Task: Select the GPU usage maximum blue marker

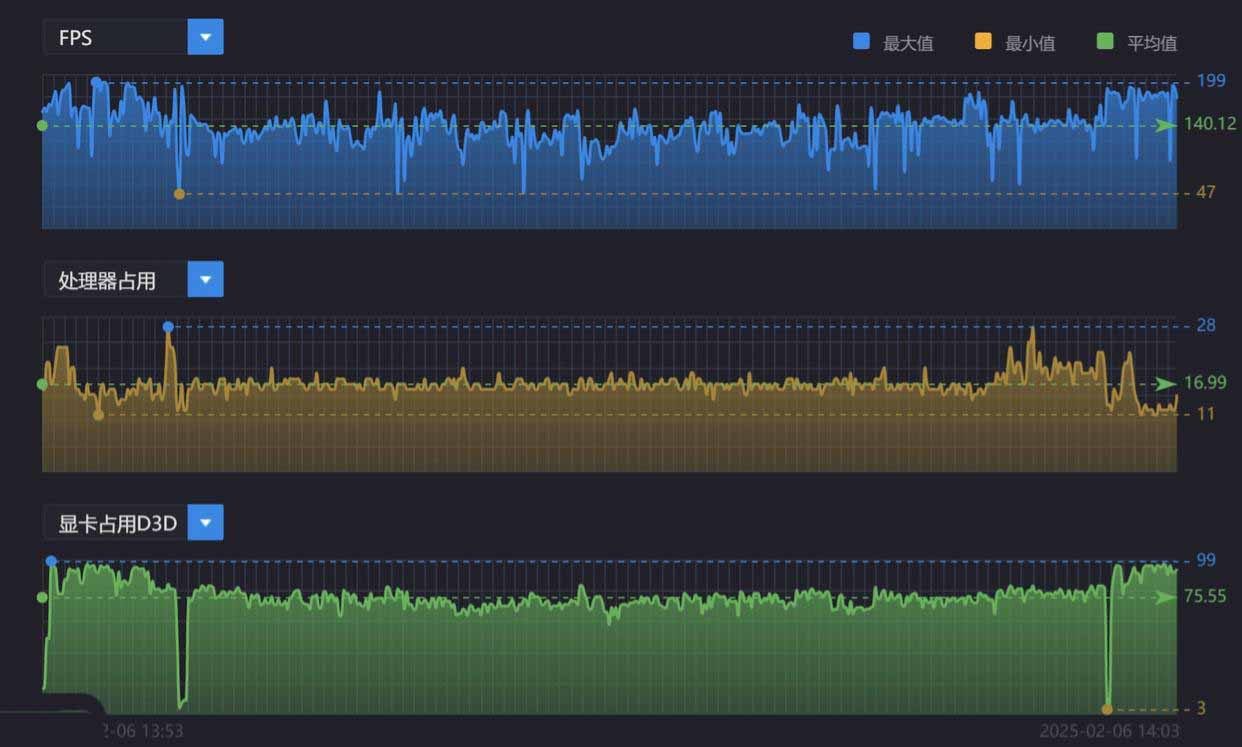Action: tap(51, 561)
